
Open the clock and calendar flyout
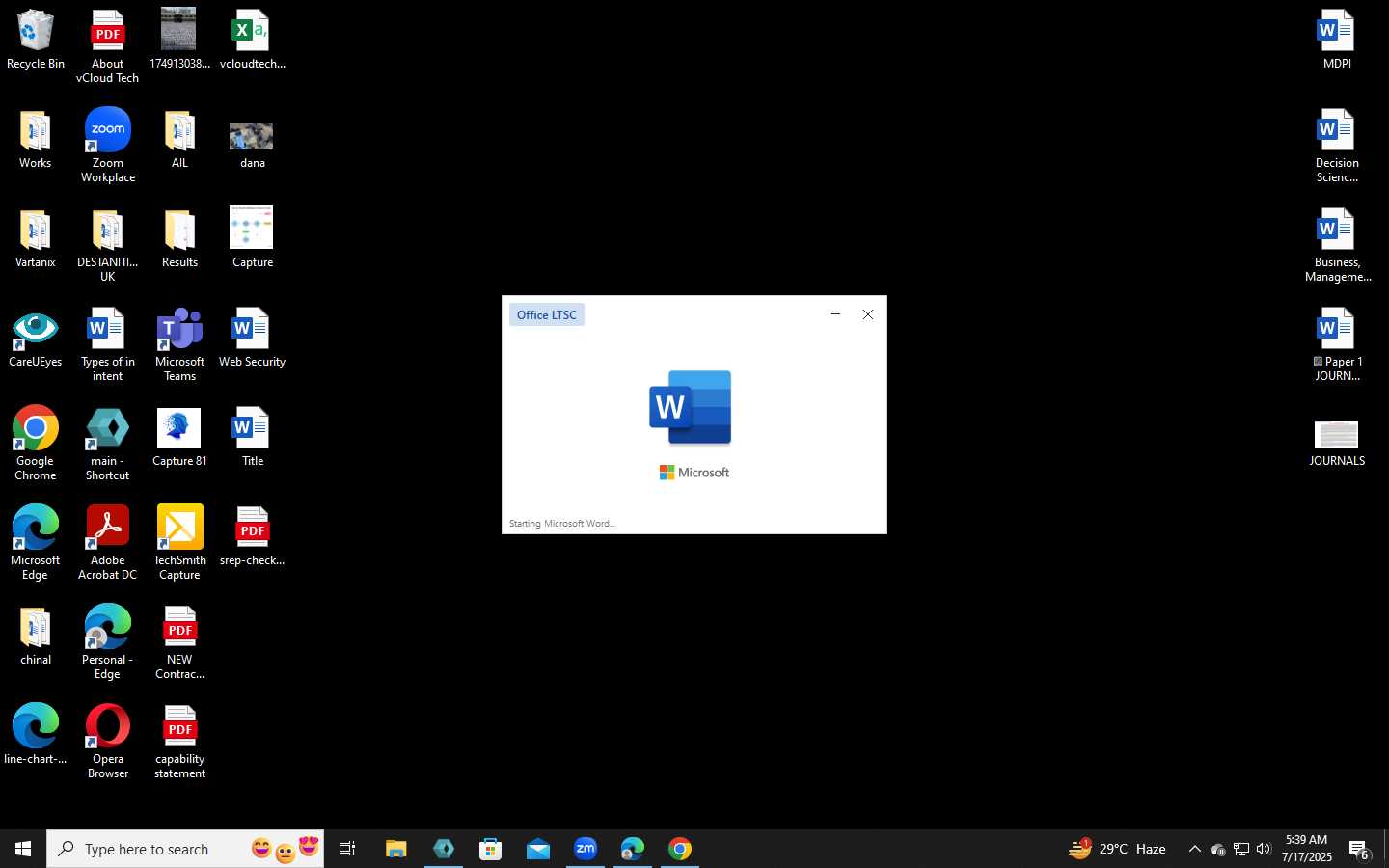coord(1306,849)
